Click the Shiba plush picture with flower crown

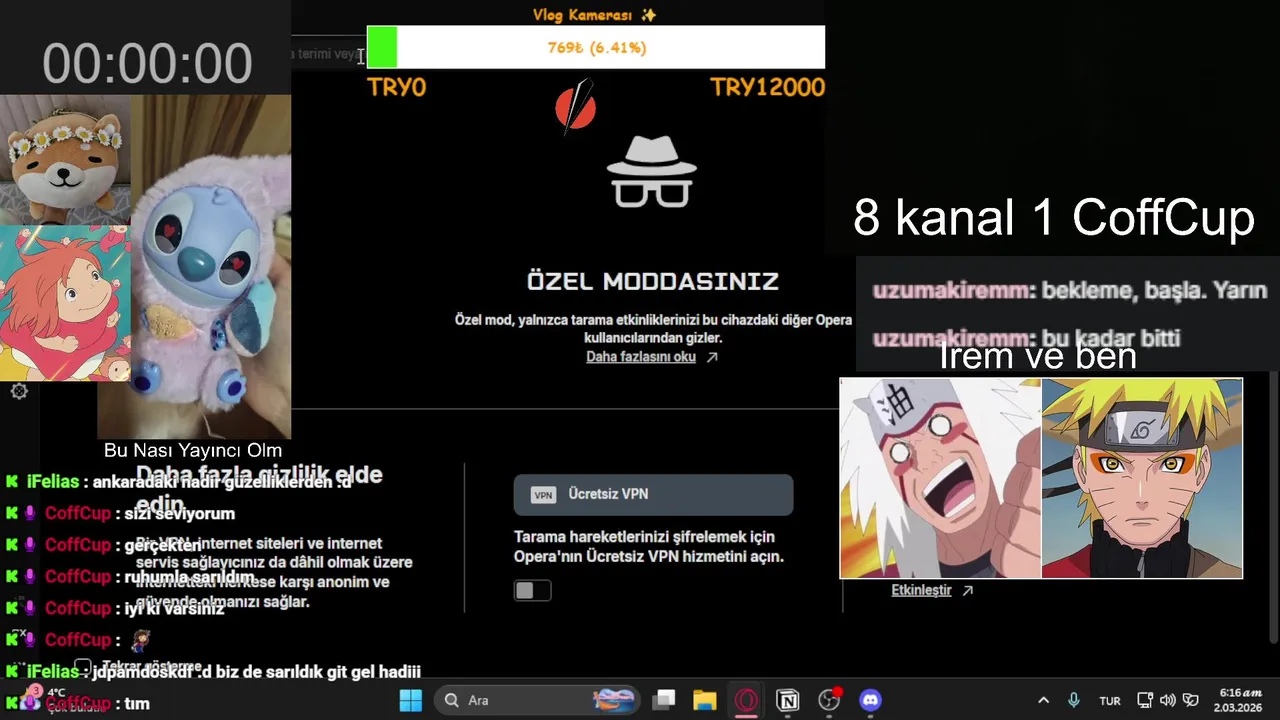coord(65,160)
